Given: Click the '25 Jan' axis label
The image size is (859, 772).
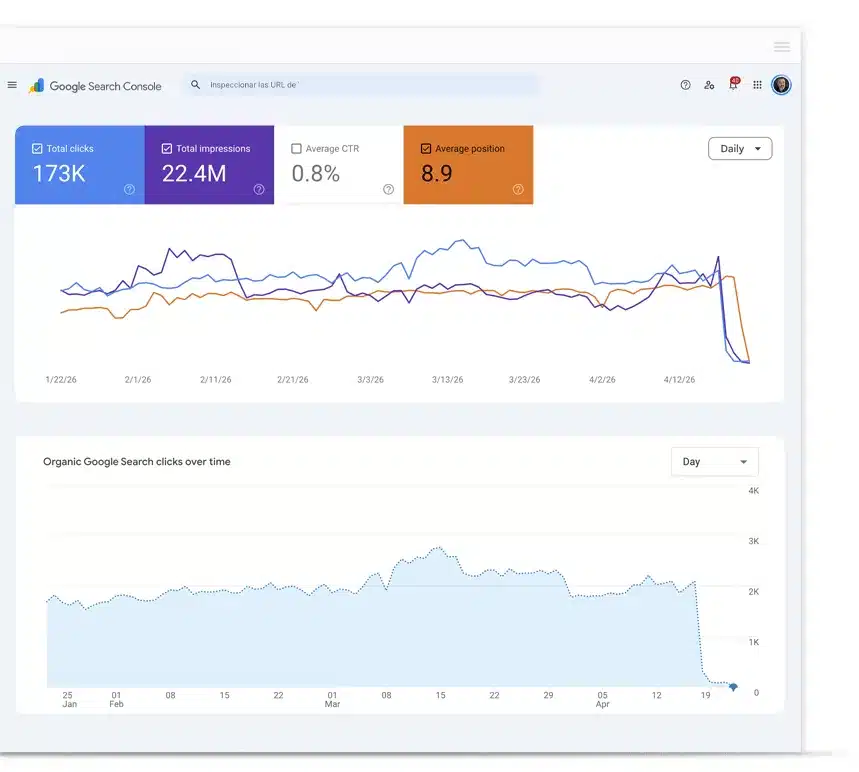Looking at the screenshot, I should (x=69, y=700).
